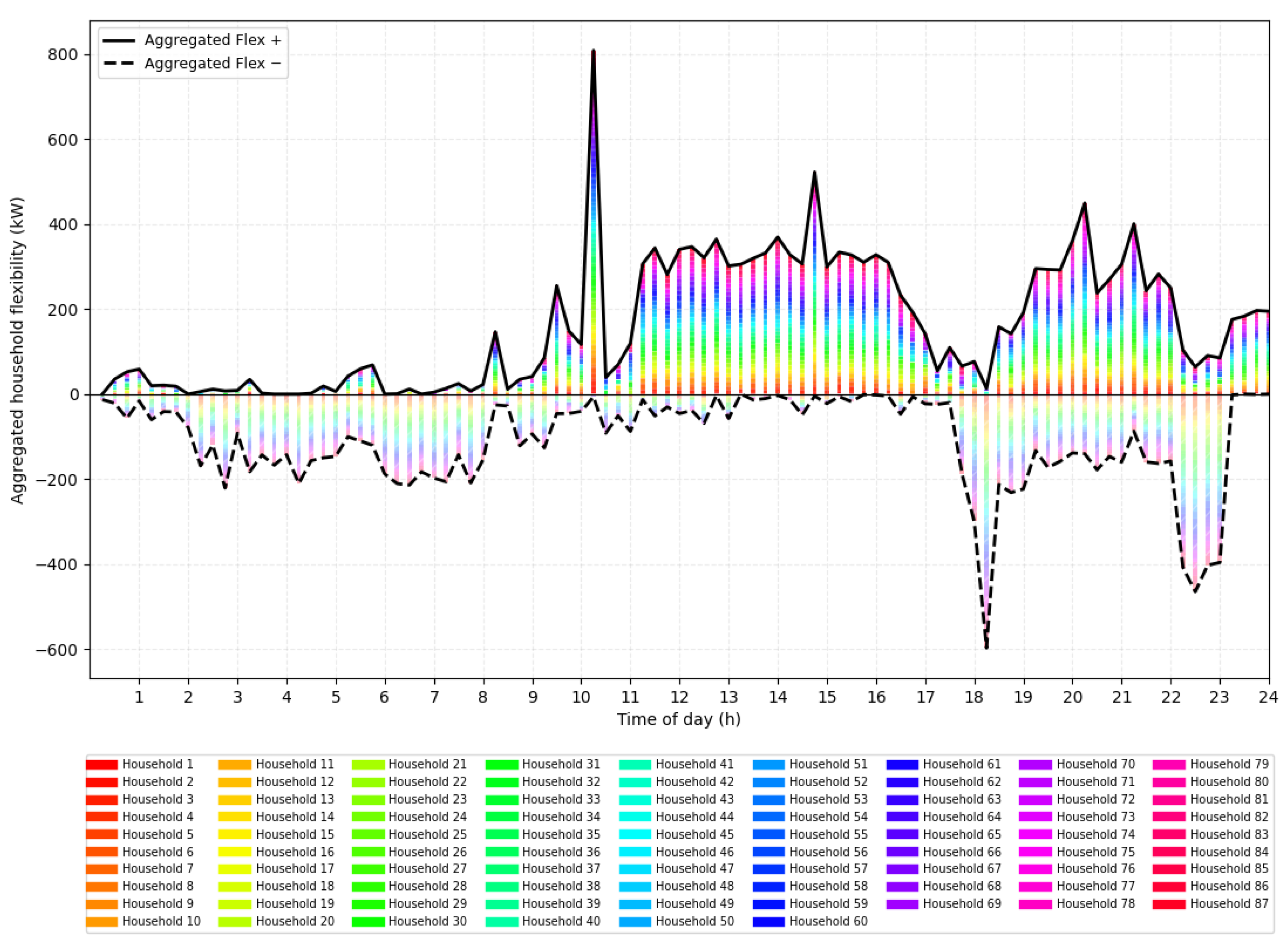The height and width of the screenshot is (943, 1288).
Task: Click hour 24 on the time axis
Action: 1268,698
